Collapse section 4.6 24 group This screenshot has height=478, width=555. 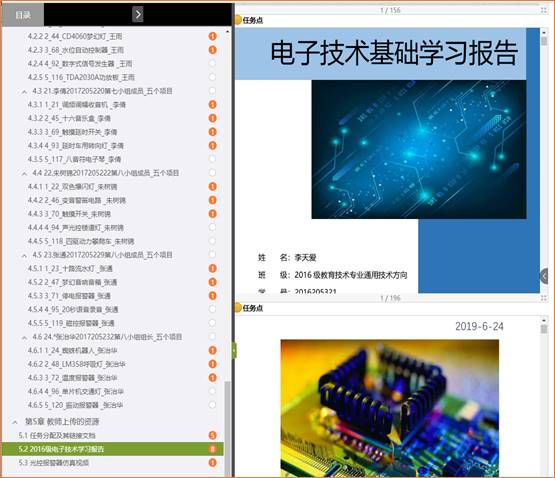coord(24,337)
